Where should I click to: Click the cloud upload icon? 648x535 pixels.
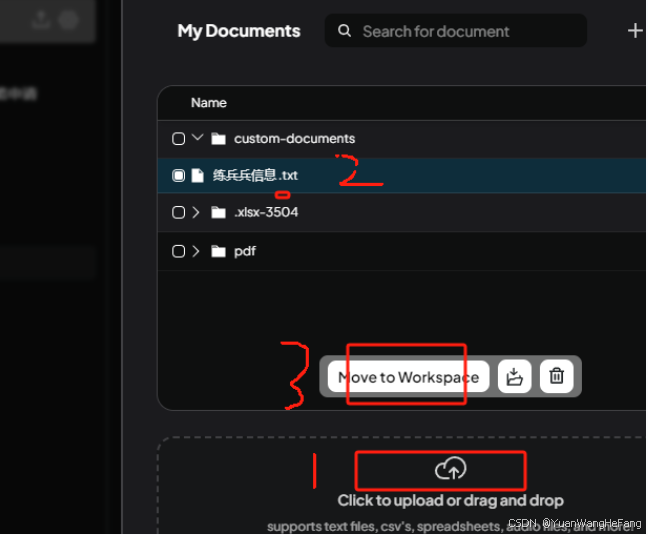450,469
